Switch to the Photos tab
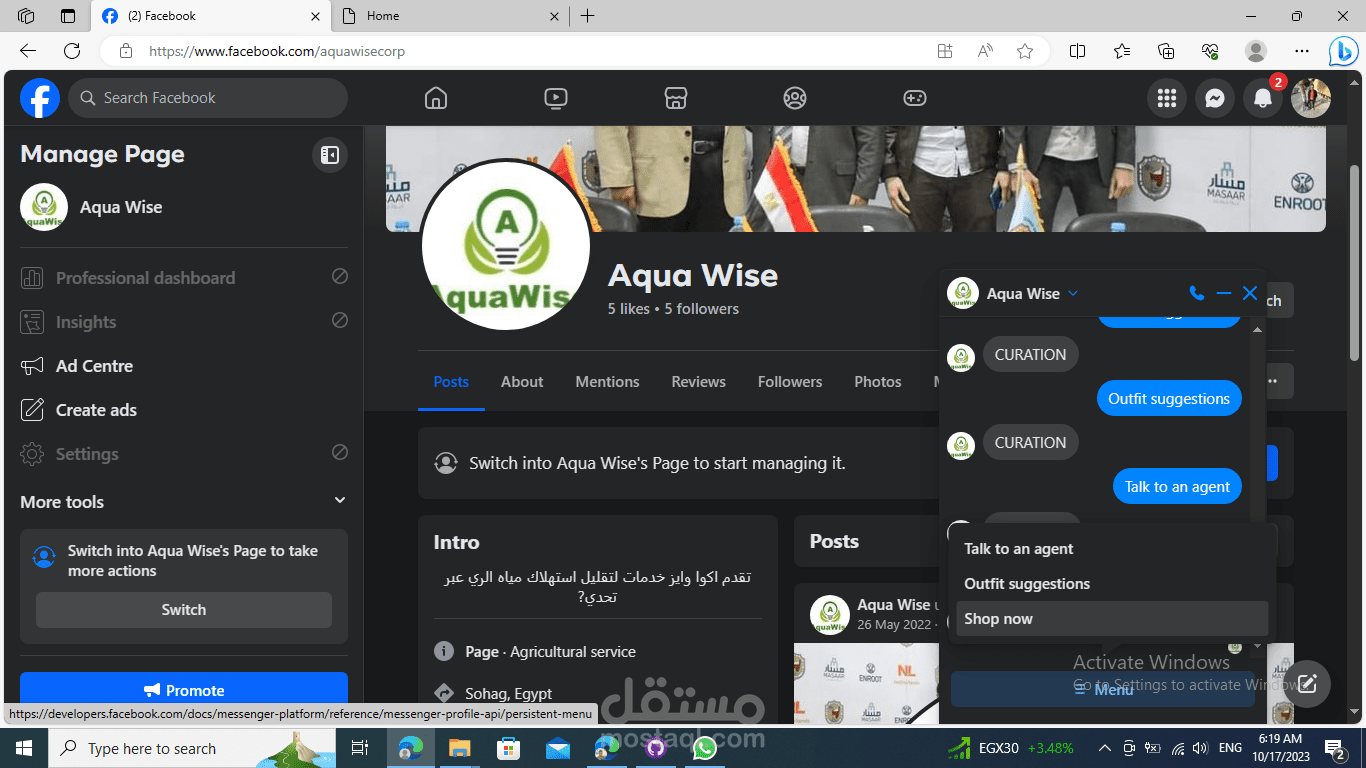Image resolution: width=1366 pixels, height=768 pixels. (878, 382)
